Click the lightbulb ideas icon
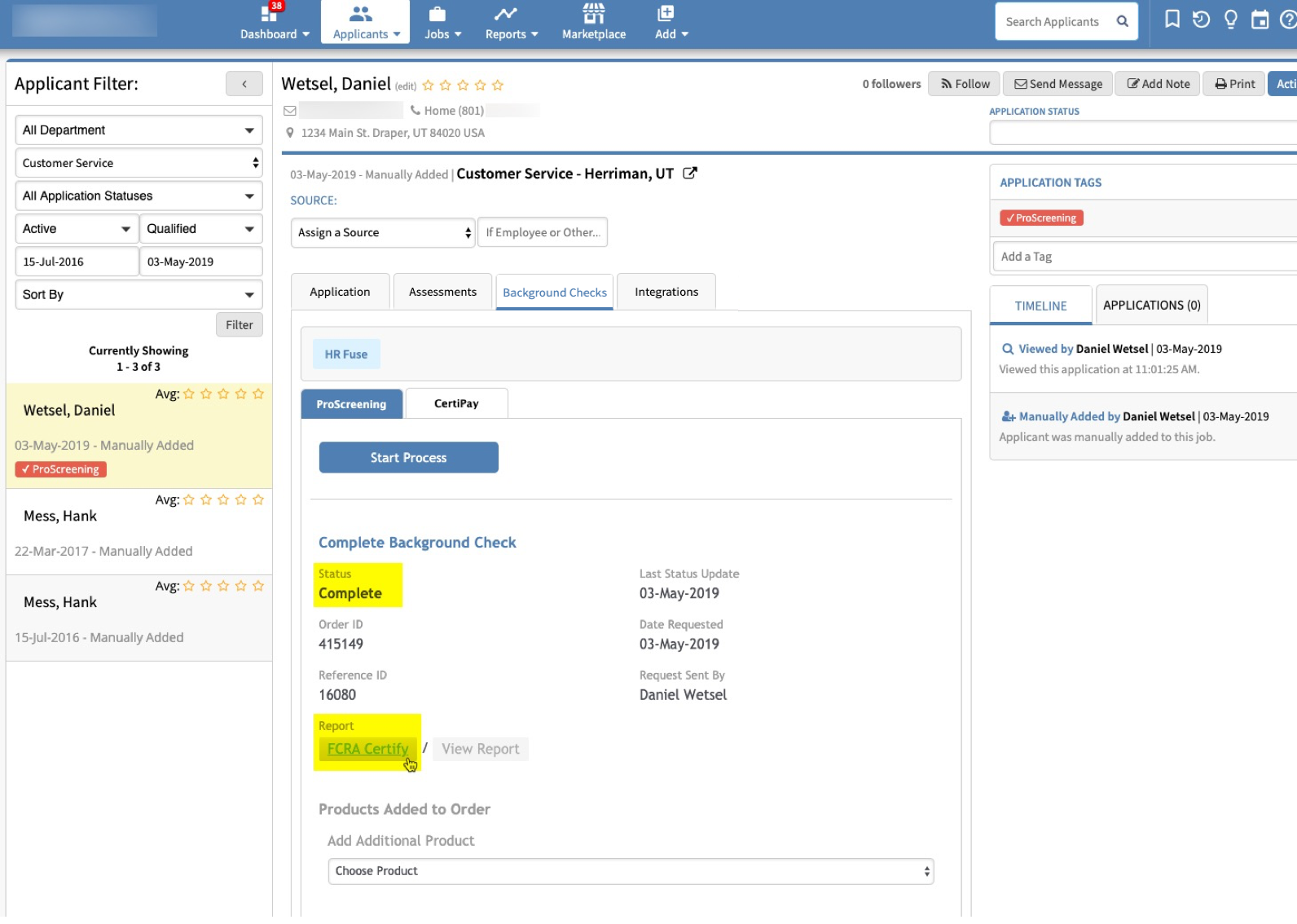1297x924 pixels. click(x=1230, y=20)
